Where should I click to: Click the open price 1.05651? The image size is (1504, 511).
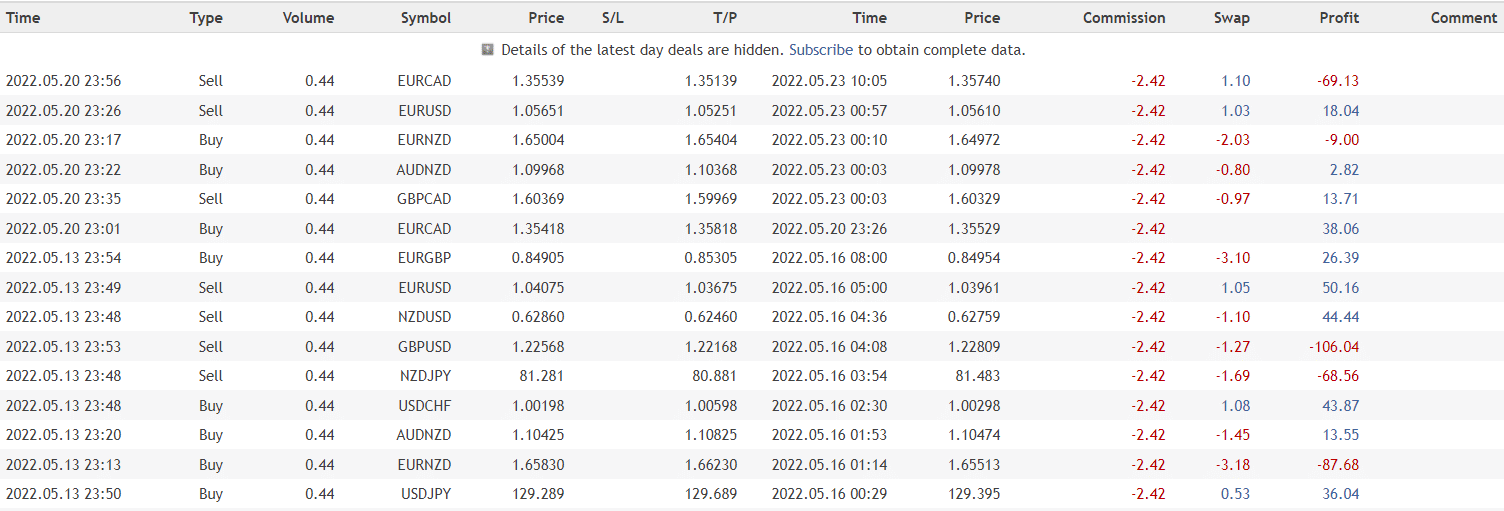click(538, 111)
